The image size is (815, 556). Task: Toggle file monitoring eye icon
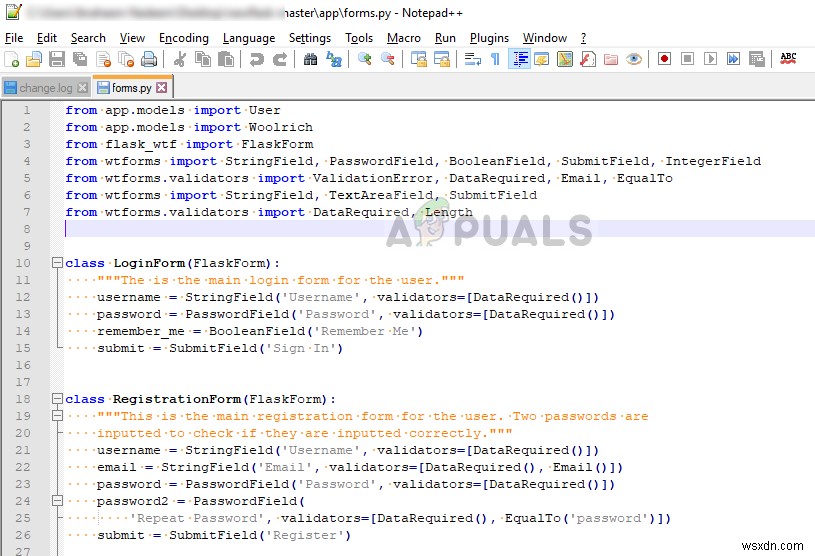tap(634, 59)
